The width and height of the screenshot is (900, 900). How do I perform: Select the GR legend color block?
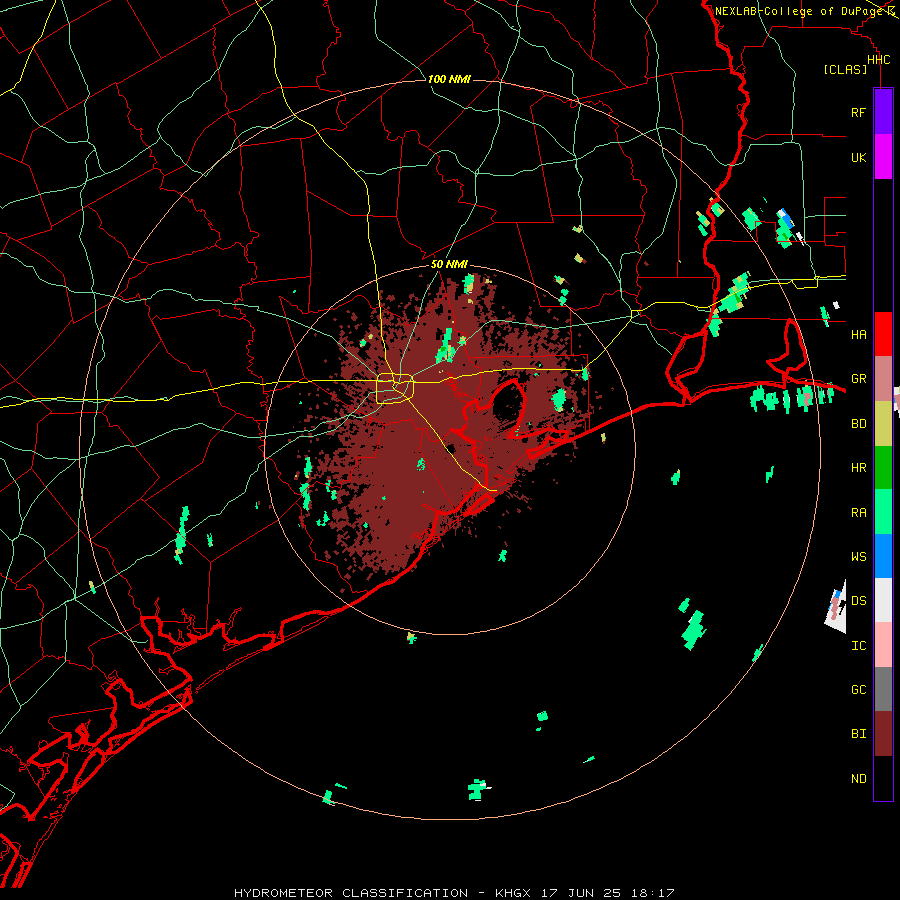click(883, 378)
